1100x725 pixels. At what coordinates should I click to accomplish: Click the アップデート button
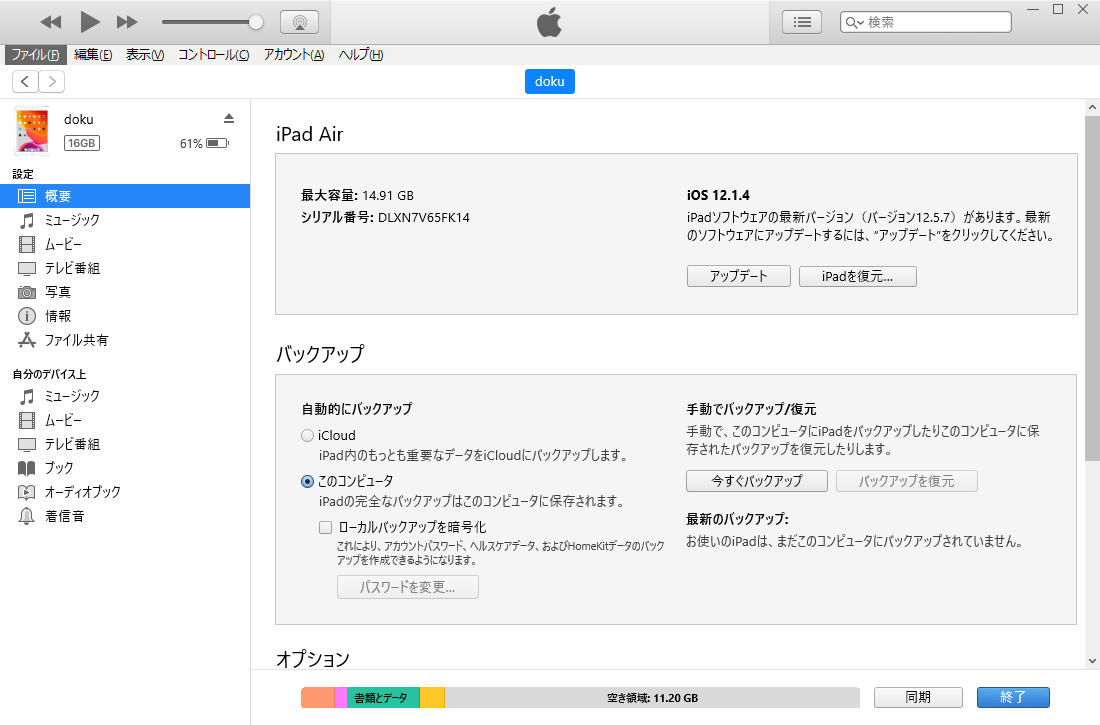739,276
